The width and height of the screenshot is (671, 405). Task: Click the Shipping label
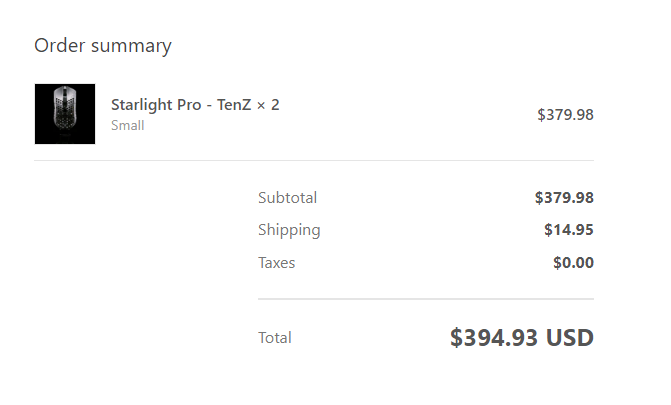pyautogui.click(x=289, y=230)
